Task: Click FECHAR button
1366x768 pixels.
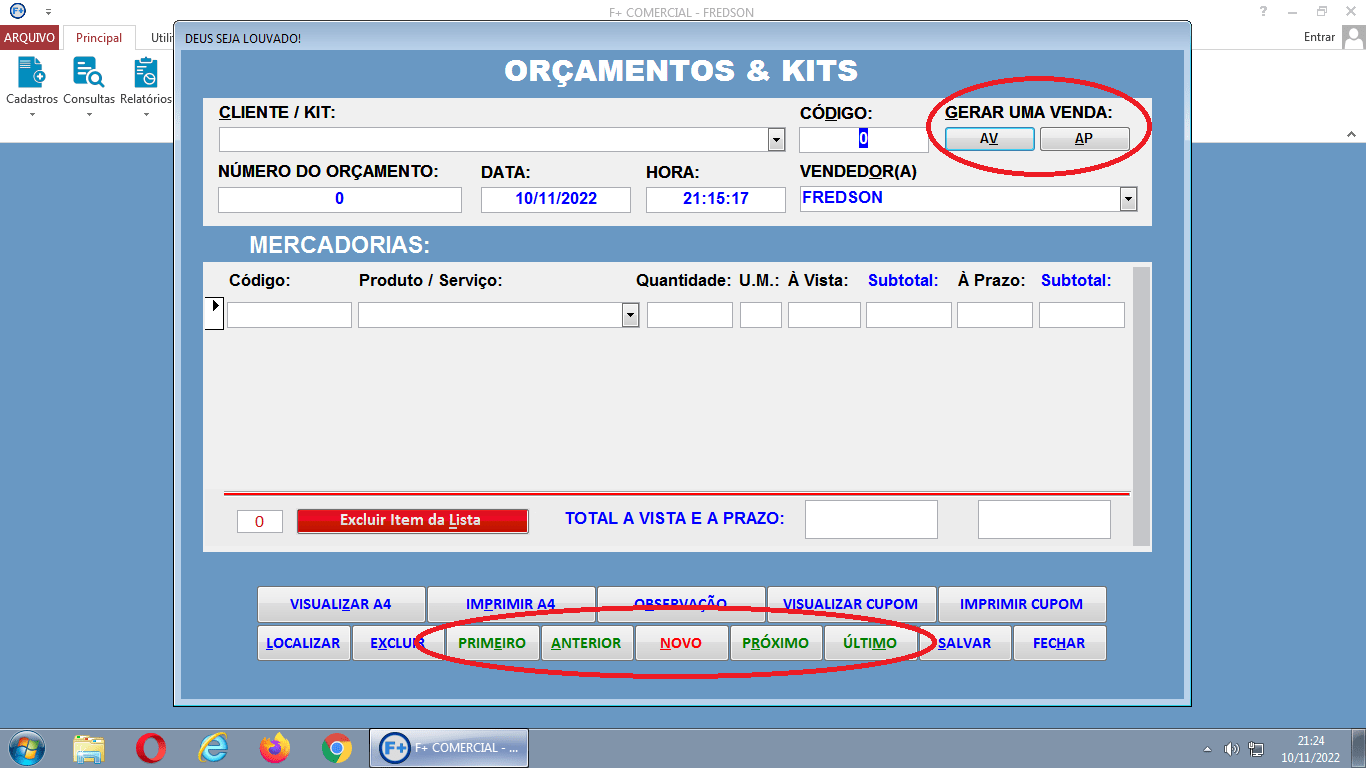Action: point(1059,643)
